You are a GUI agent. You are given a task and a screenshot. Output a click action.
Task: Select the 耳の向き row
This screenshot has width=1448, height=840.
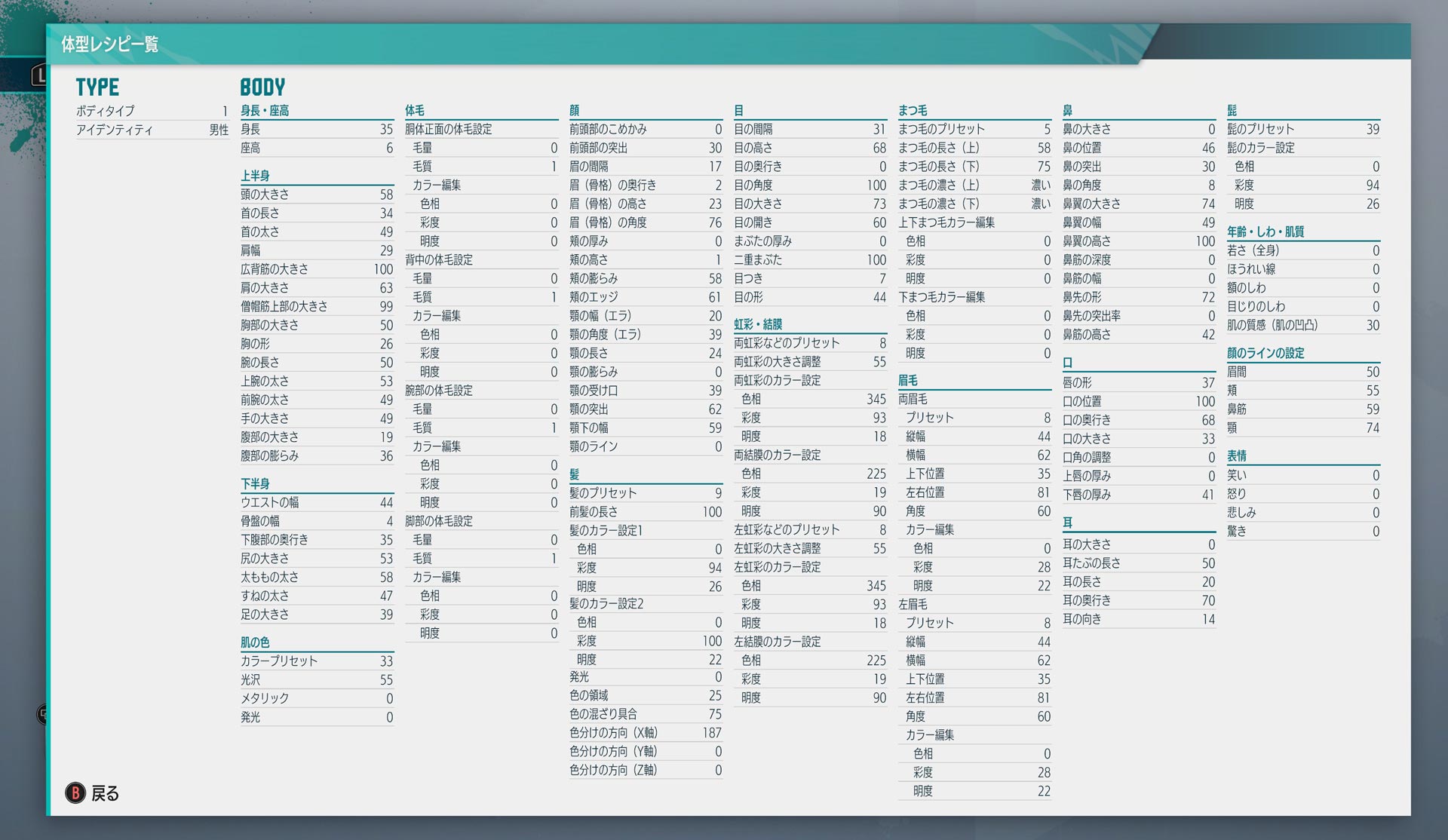[x=1138, y=619]
